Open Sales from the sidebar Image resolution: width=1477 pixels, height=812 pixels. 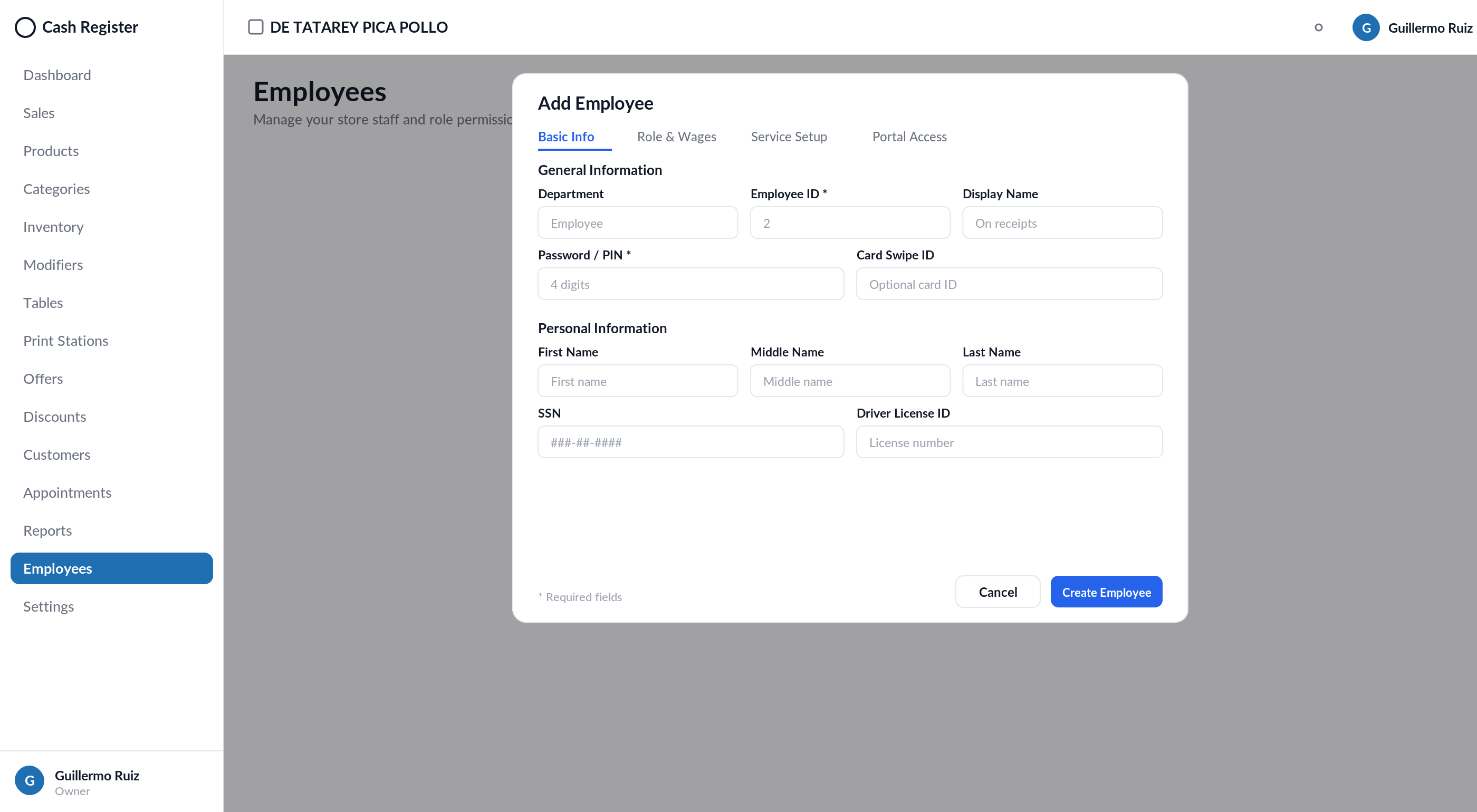(x=112, y=113)
